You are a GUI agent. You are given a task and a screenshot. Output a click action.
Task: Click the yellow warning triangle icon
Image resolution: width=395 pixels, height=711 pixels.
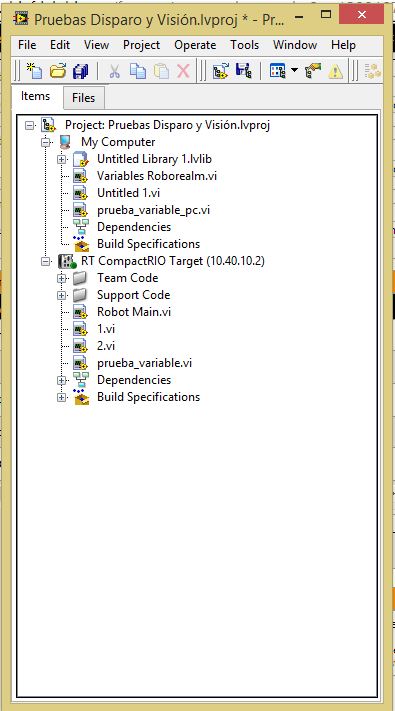click(x=335, y=72)
